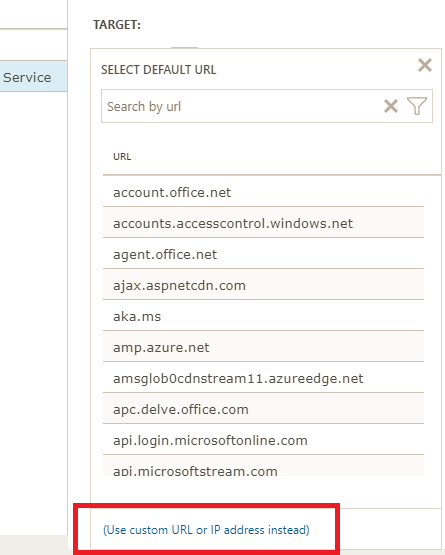Select api.login.microsoftonline.com URL

263,440
